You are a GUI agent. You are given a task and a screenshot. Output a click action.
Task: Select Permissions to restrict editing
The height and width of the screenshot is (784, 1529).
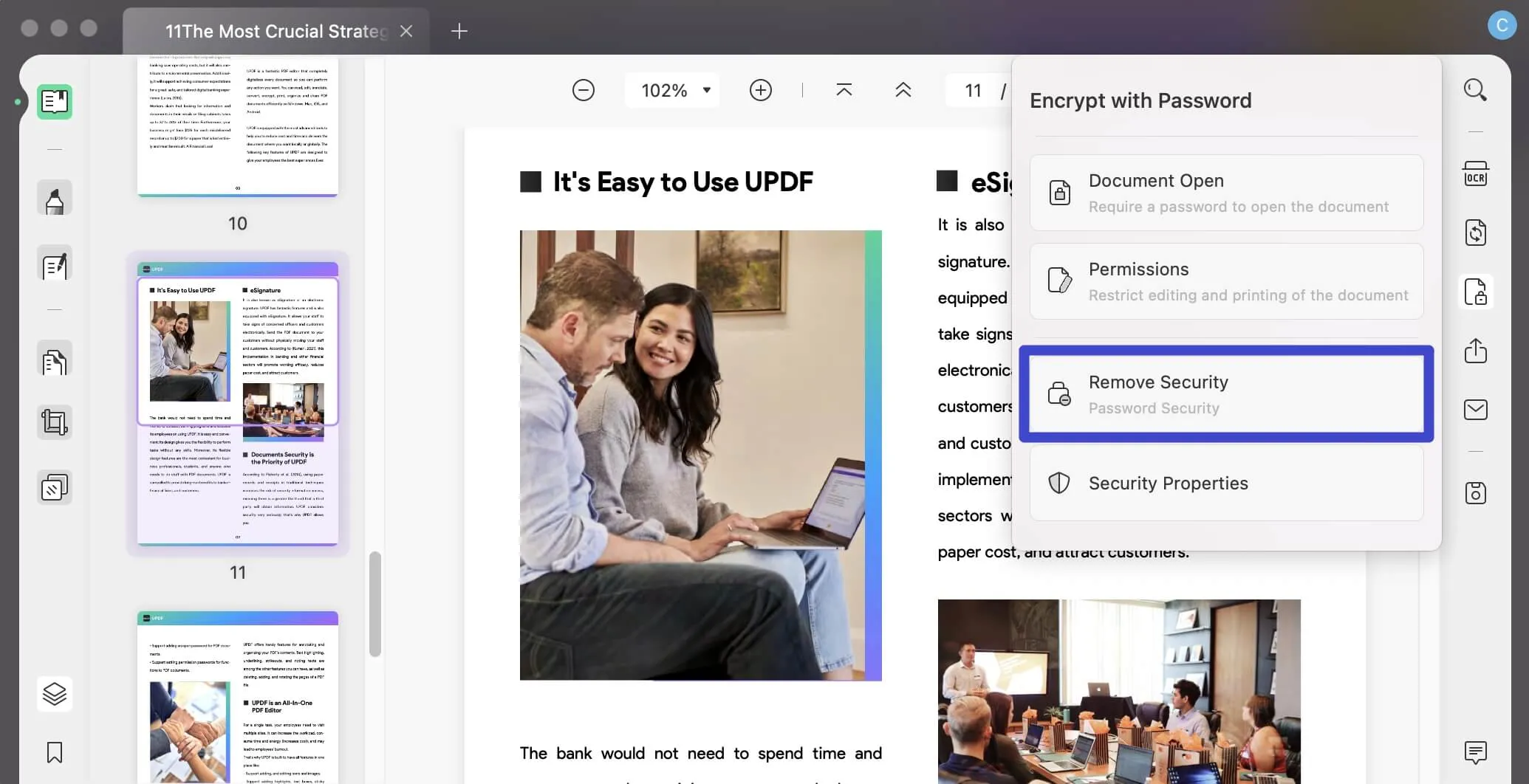pyautogui.click(x=1226, y=281)
